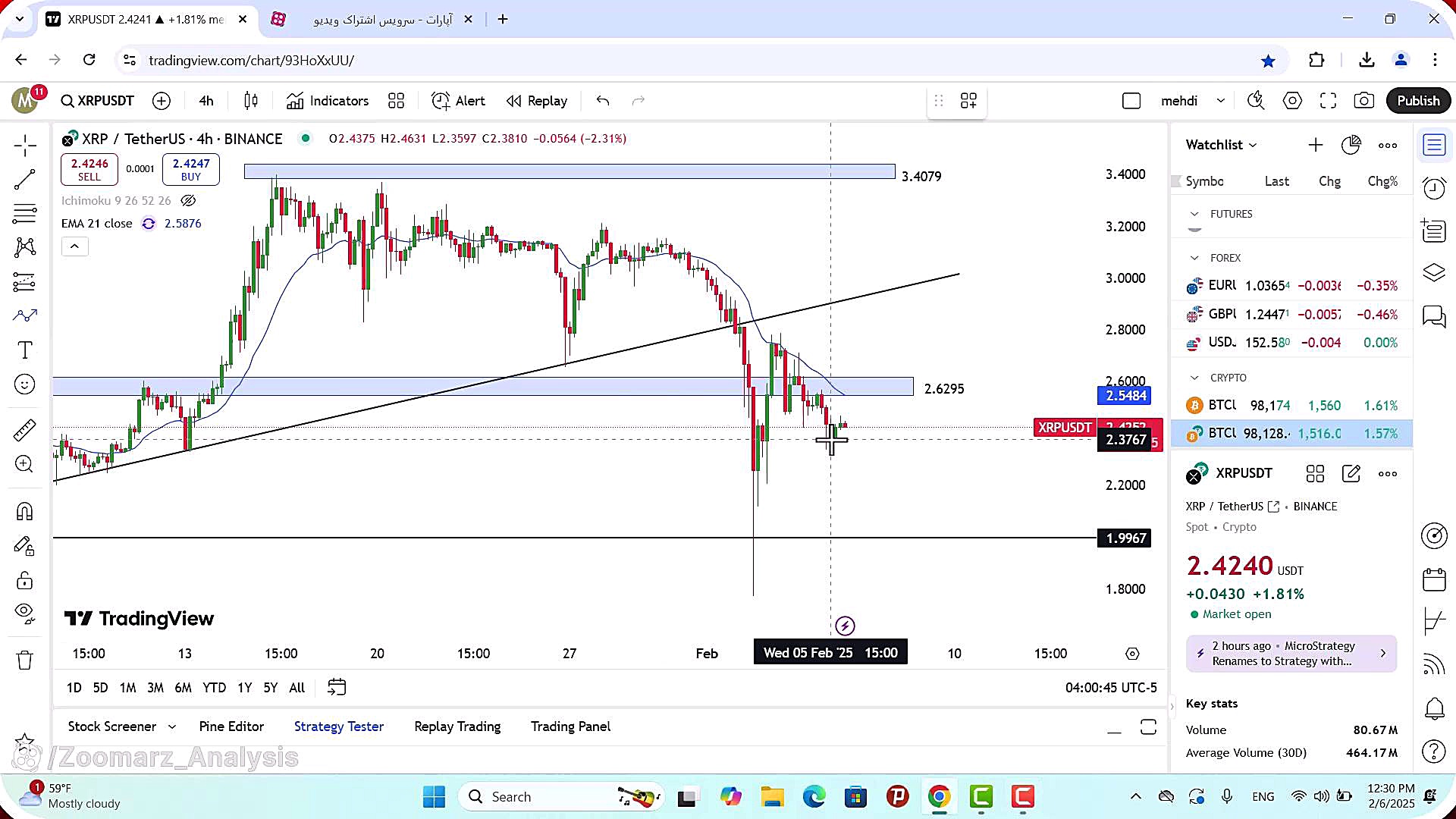Collapse the FUTURES watchlist section
The image size is (1456, 819).
click(1194, 214)
